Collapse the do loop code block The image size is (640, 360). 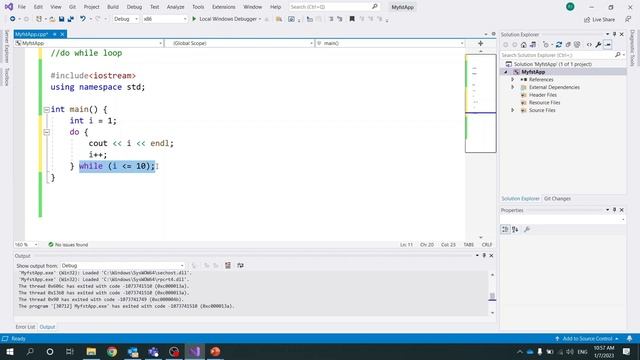(x=47, y=132)
